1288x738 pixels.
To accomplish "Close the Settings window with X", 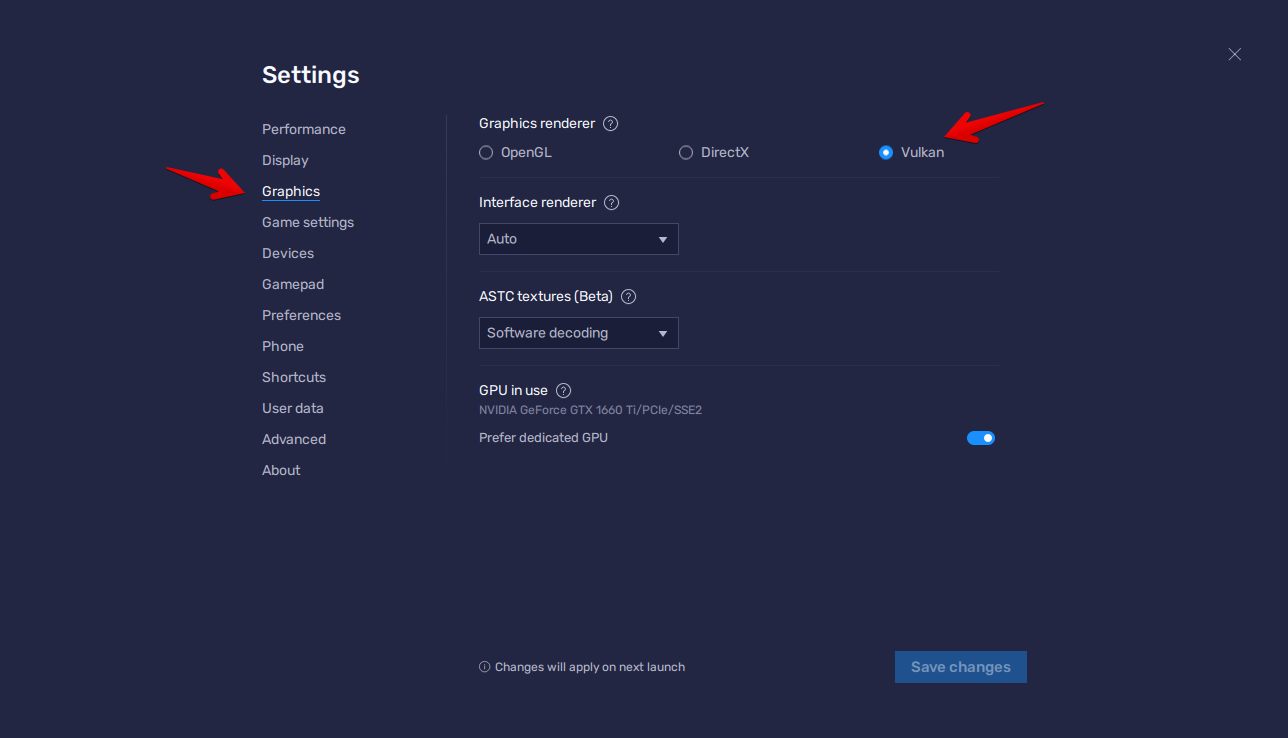I will [1235, 55].
